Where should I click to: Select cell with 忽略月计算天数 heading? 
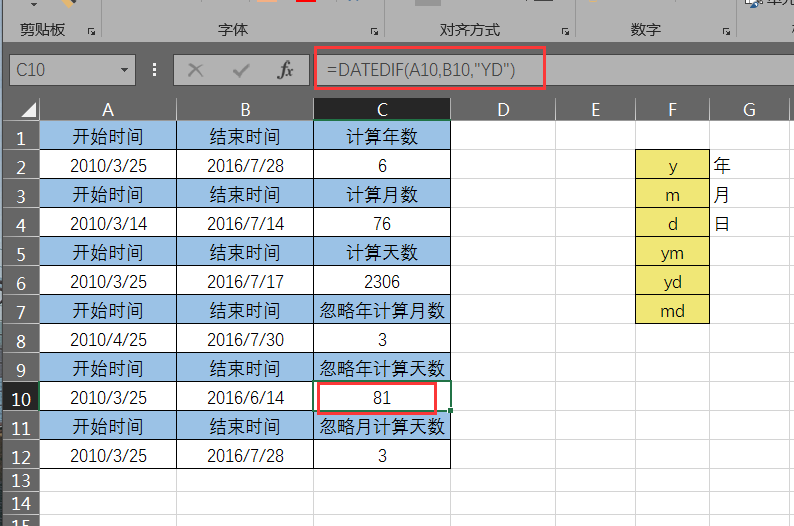coord(382,426)
